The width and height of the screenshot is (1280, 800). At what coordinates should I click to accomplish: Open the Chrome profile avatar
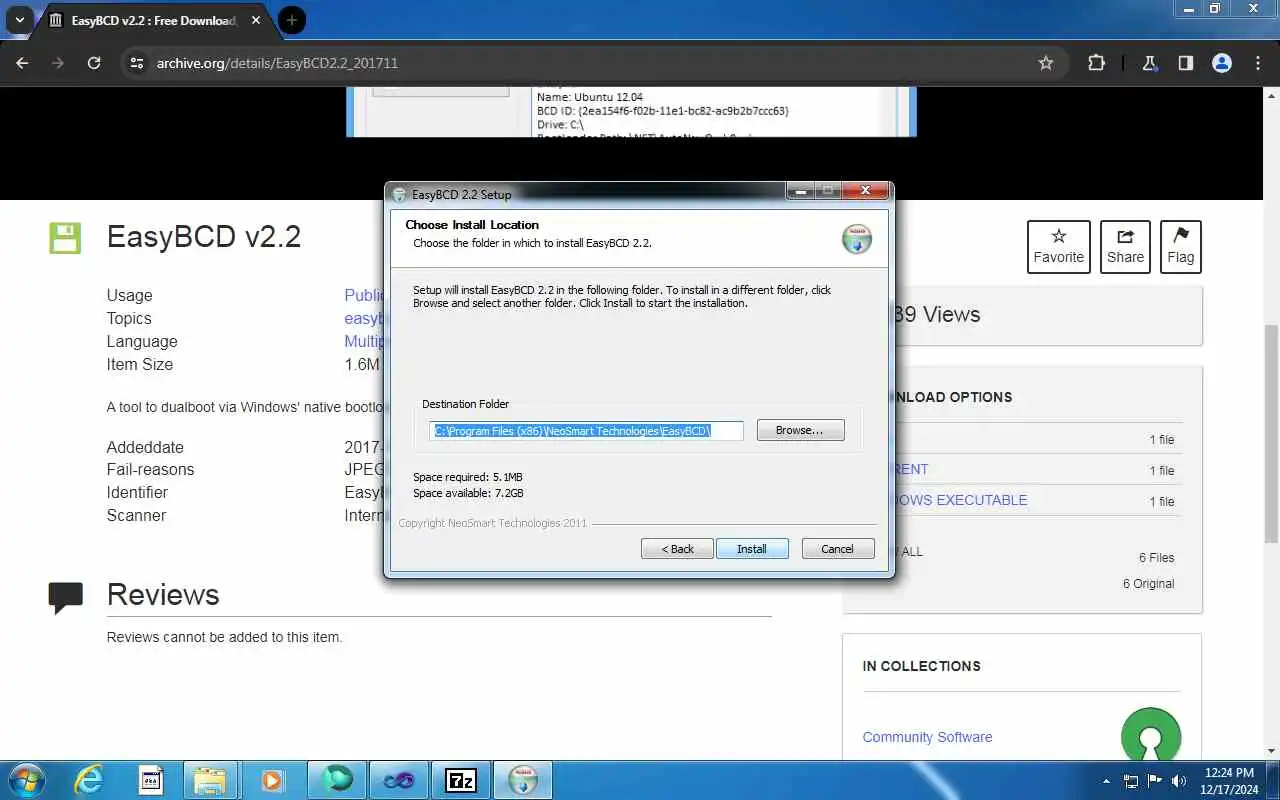(1222, 63)
